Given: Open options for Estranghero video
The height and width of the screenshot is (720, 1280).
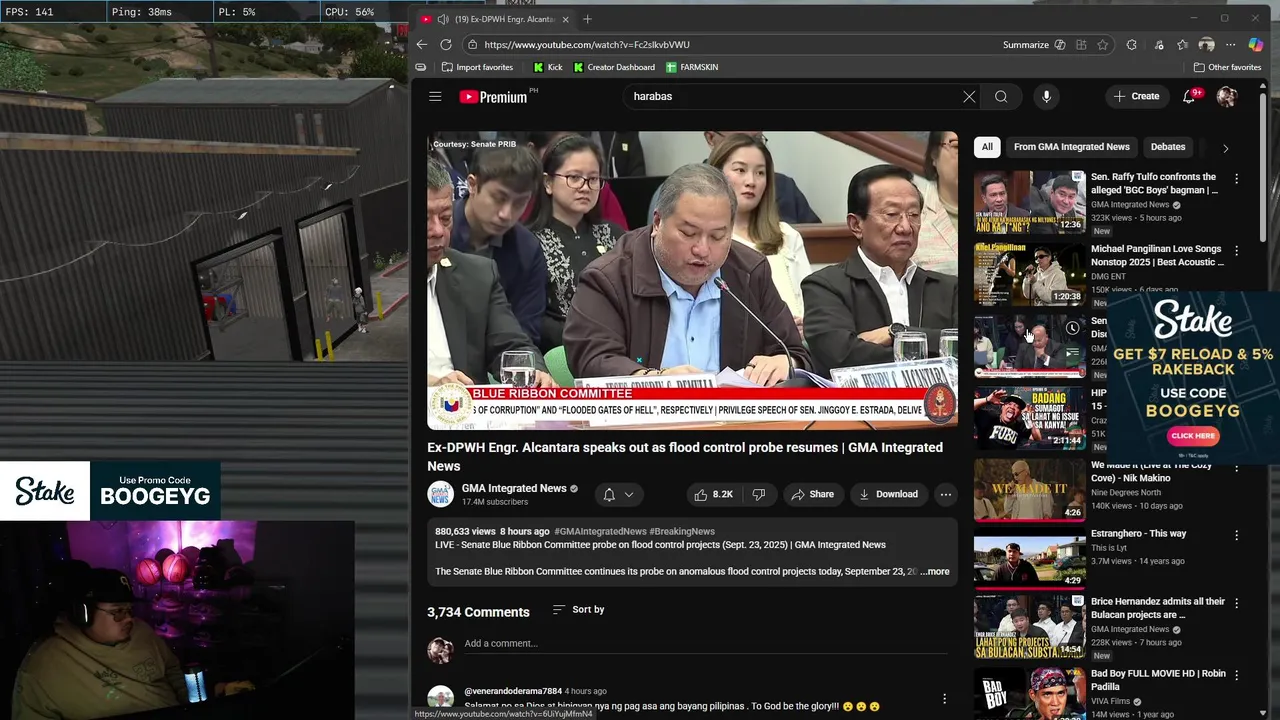Looking at the screenshot, I should point(1236,535).
